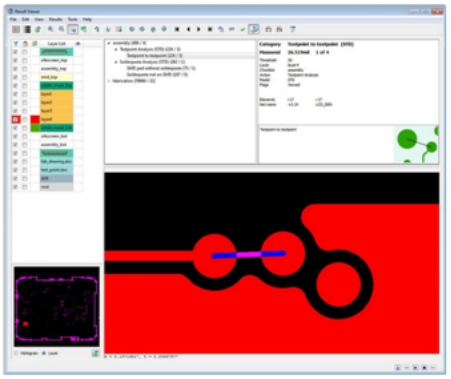The width and height of the screenshot is (451, 379).
Task: Toggle first checkbox of smd_top layer
Action: [x=15, y=77]
